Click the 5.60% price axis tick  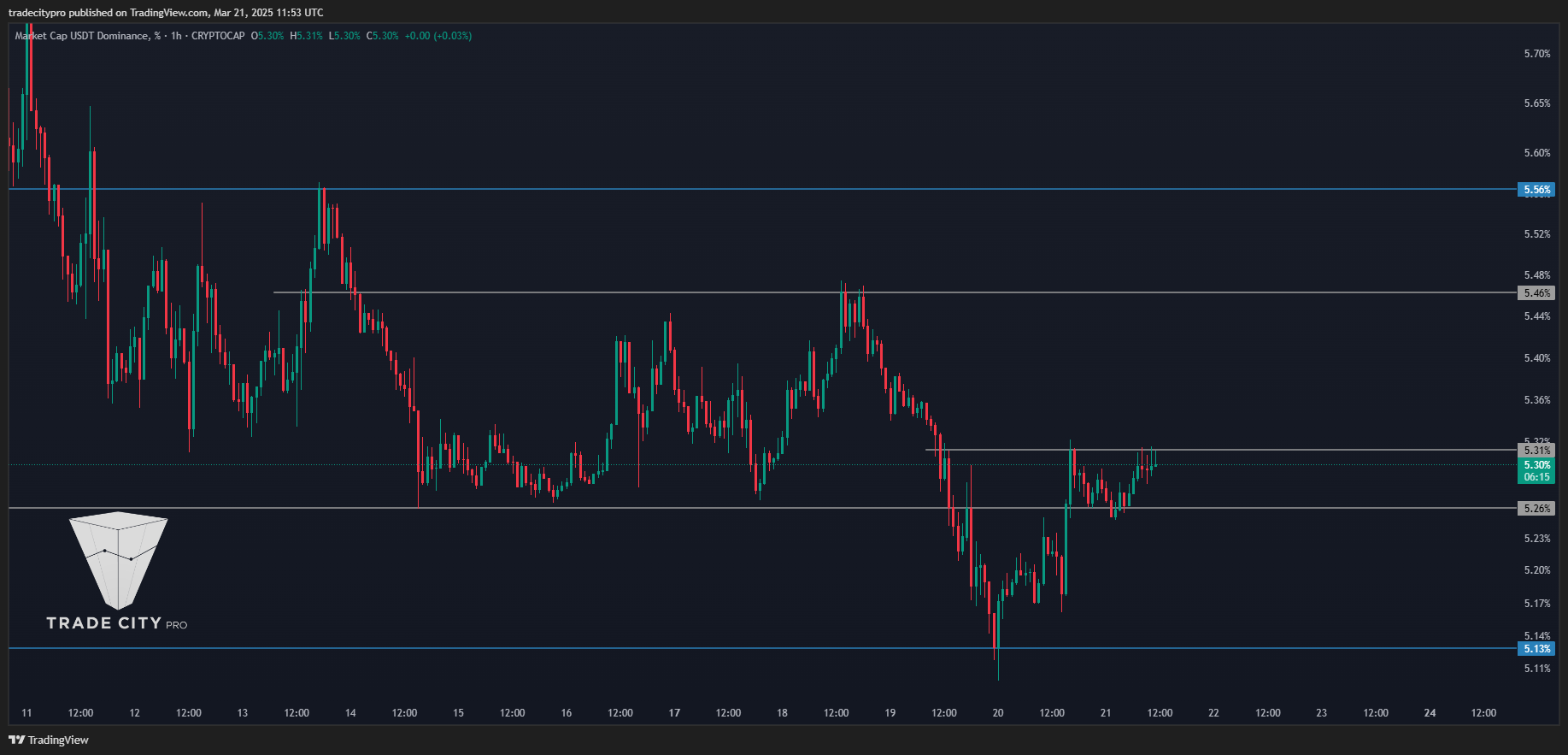point(1537,153)
